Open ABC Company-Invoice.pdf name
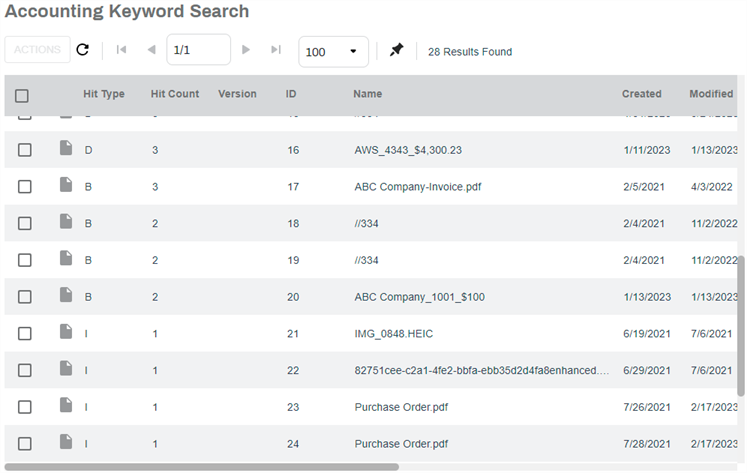 [x=418, y=187]
